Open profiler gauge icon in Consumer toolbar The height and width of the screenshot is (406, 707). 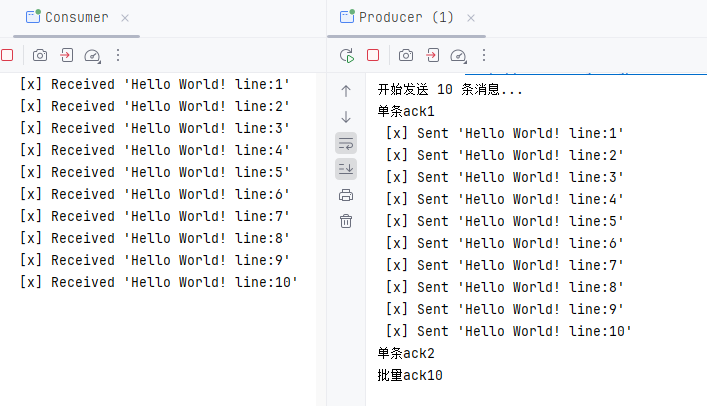coord(92,56)
